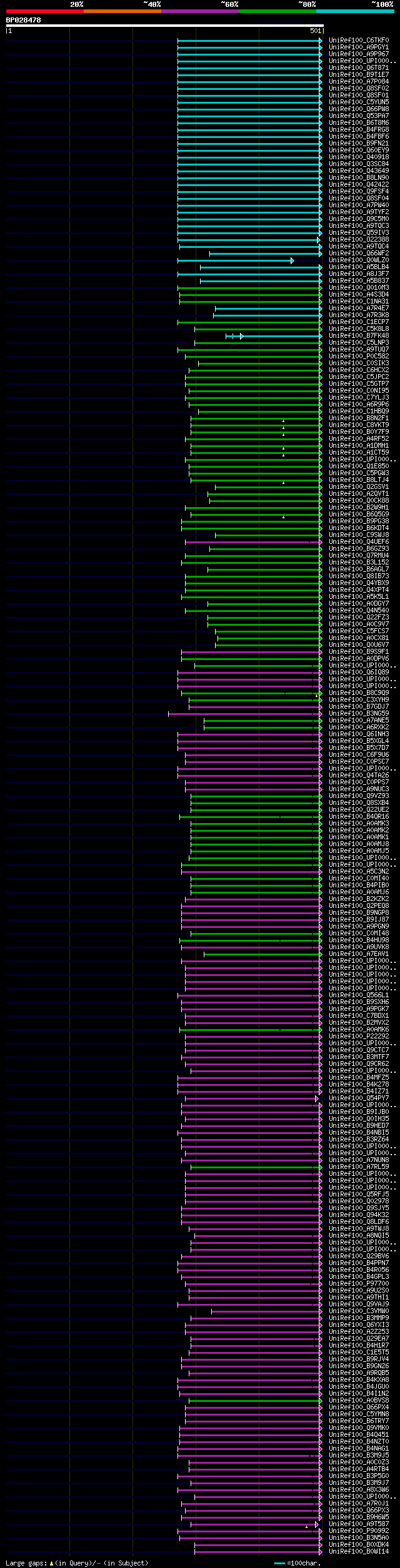Click the green ~80% identity legend bar
The image size is (400, 1568).
click(277, 11)
